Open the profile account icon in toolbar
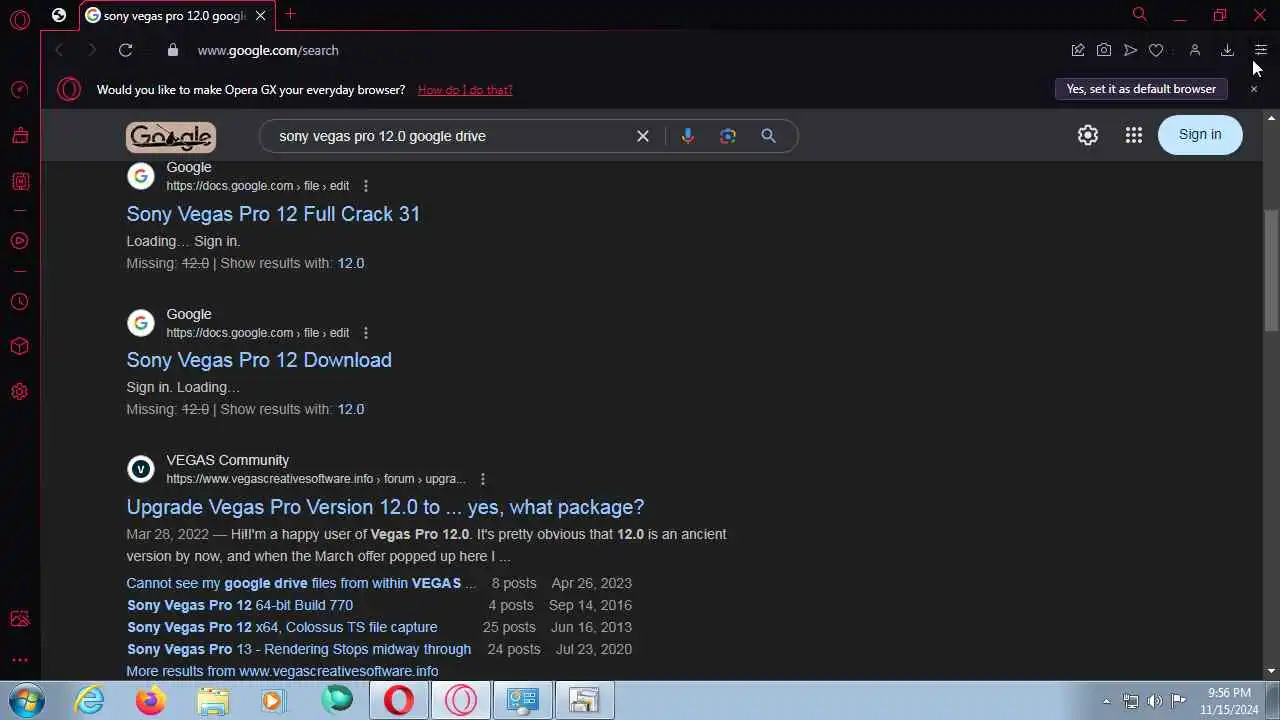Viewport: 1280px width, 720px height. click(1194, 50)
